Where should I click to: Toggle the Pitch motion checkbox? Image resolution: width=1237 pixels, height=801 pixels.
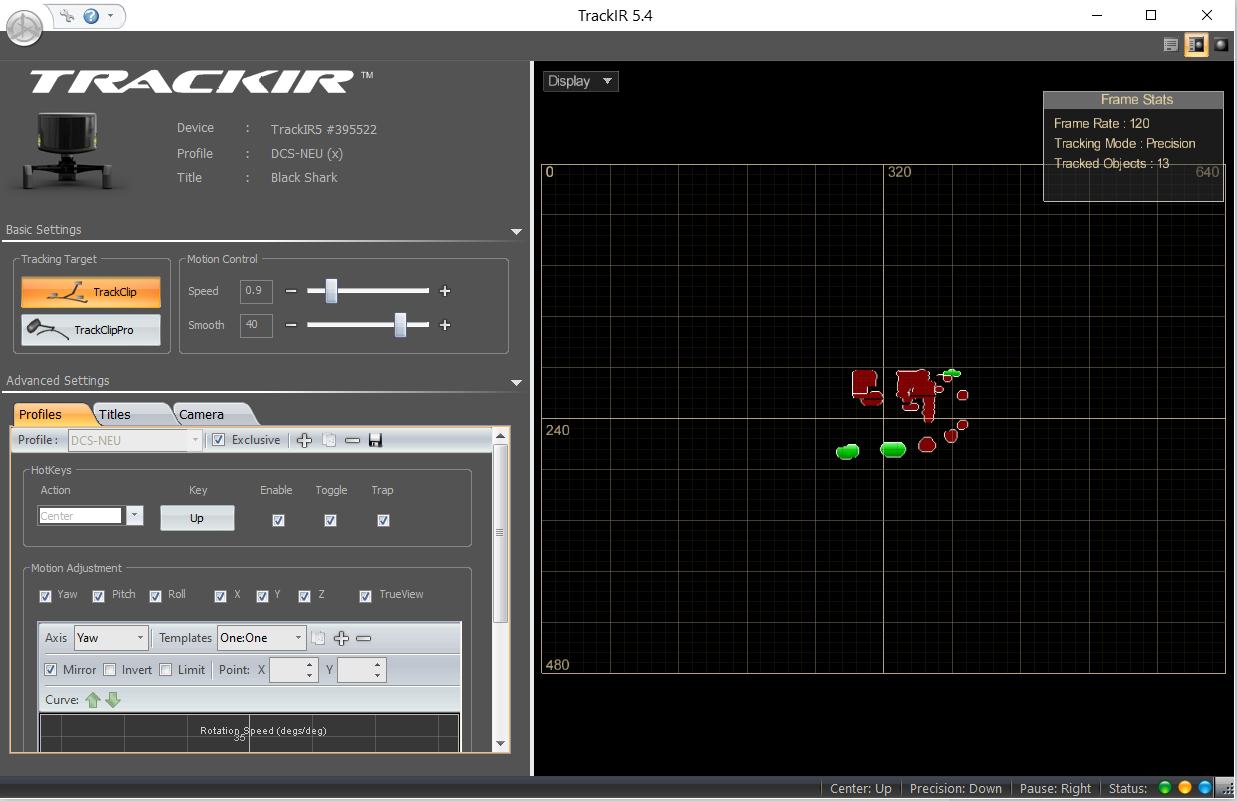point(99,596)
